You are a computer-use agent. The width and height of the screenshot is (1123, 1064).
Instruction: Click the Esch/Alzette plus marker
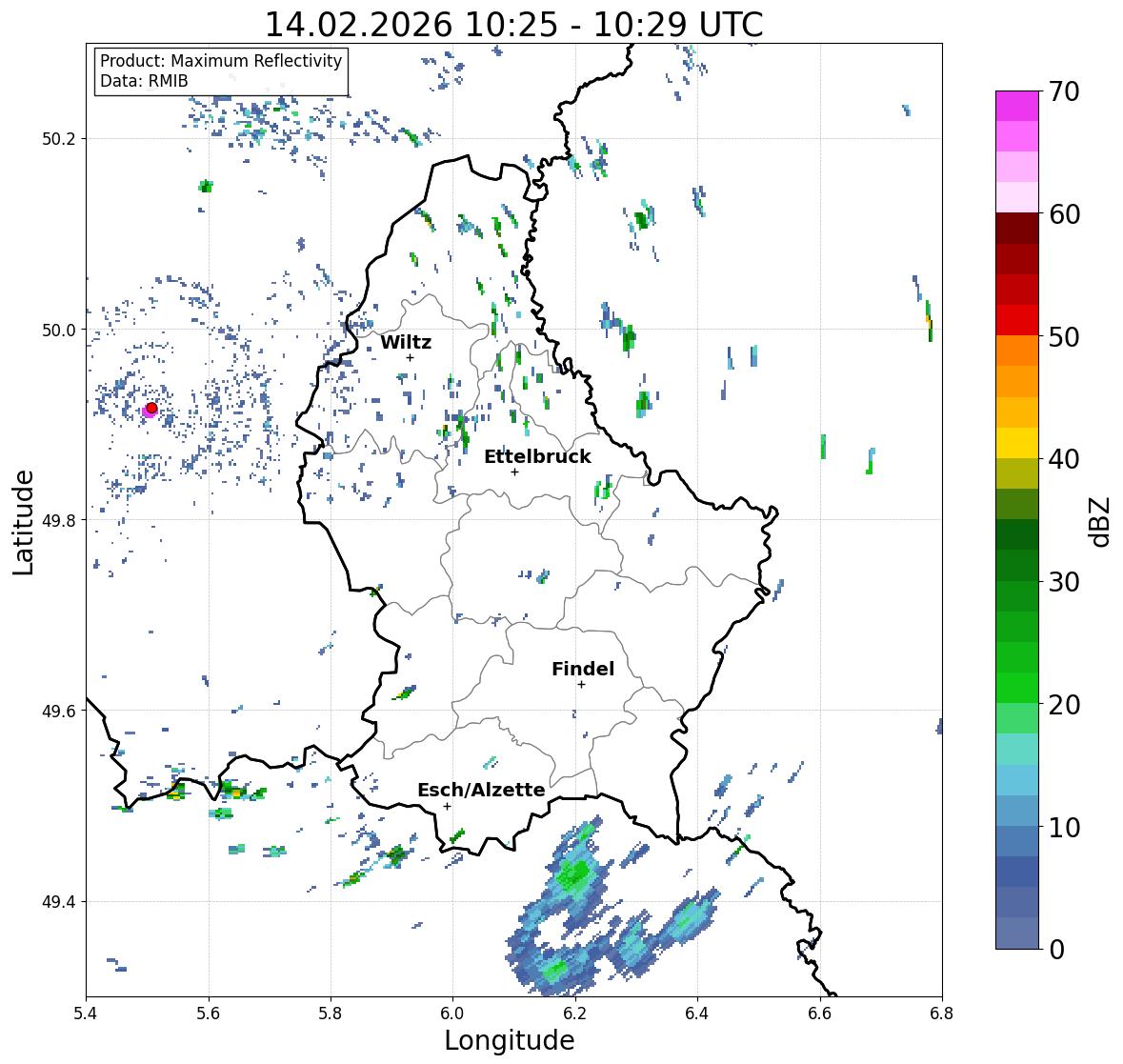[447, 806]
